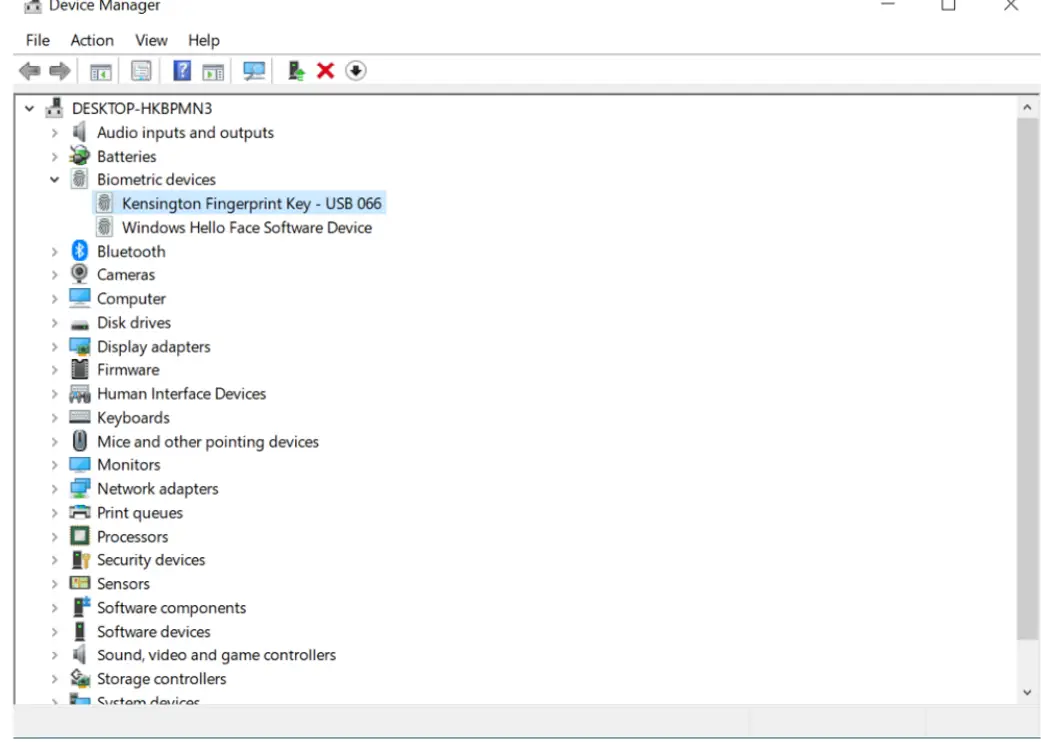Click the Help question mark toolbar icon
Screen dimensions: 1041x742
(x=181, y=70)
